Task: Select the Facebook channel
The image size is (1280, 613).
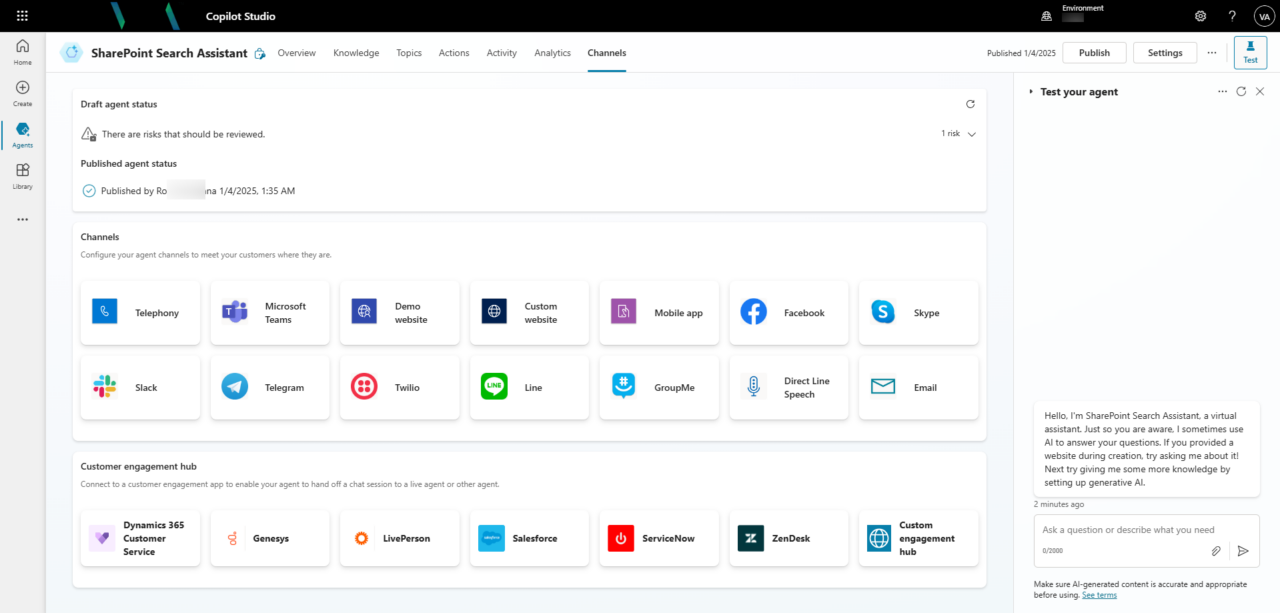Action: tap(789, 313)
